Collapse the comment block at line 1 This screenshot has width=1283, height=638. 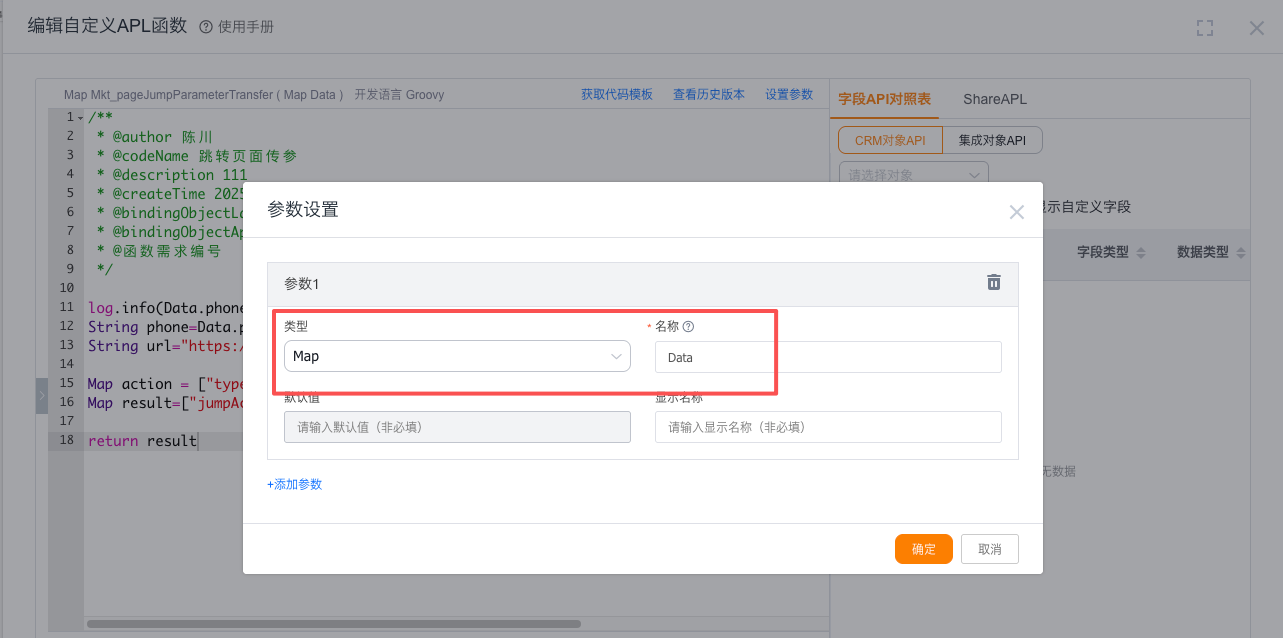(x=80, y=118)
